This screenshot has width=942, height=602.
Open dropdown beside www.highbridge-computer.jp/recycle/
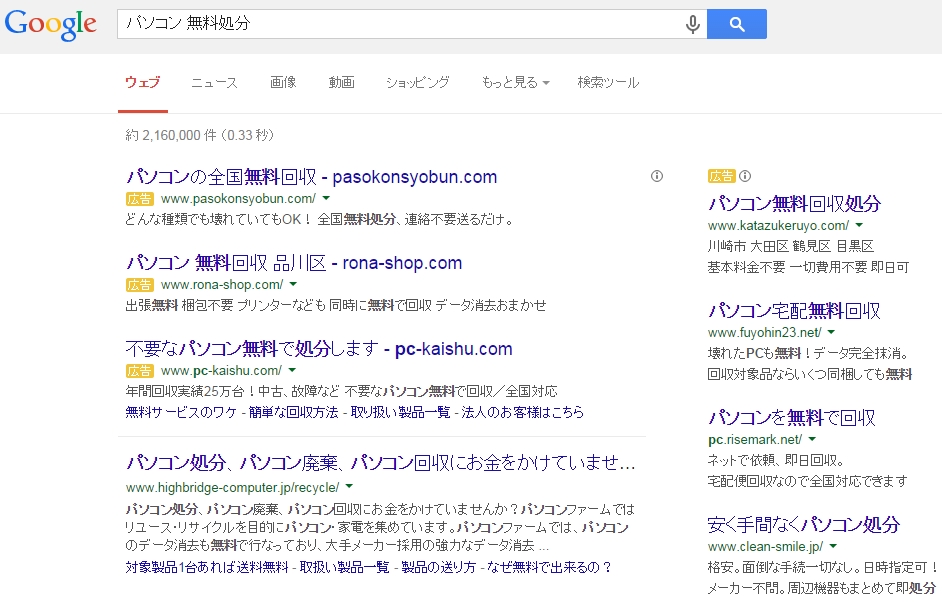click(349, 487)
